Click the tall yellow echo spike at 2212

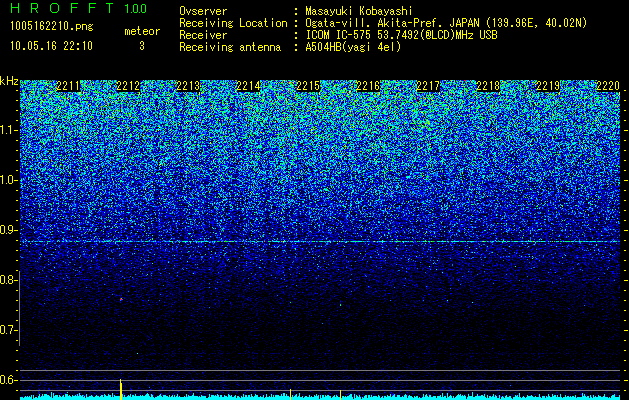[x=121, y=389]
